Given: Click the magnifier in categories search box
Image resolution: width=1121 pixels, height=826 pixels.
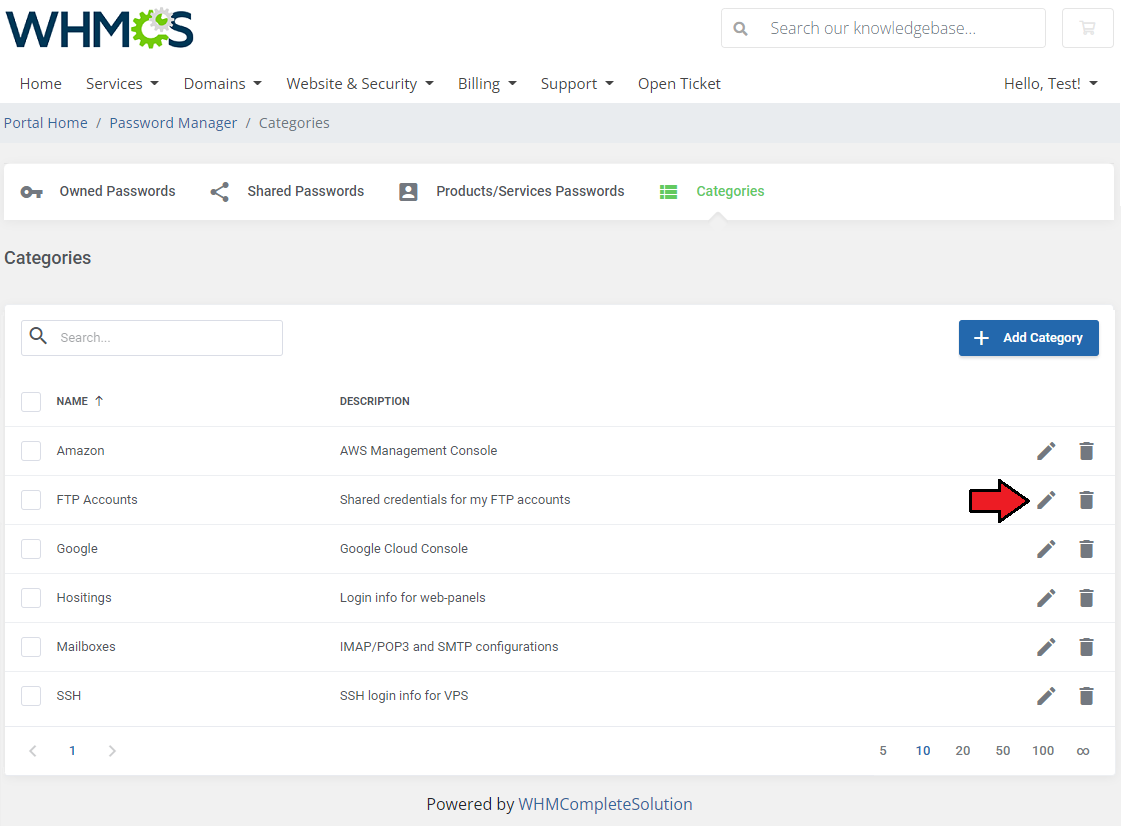Looking at the screenshot, I should point(39,336).
